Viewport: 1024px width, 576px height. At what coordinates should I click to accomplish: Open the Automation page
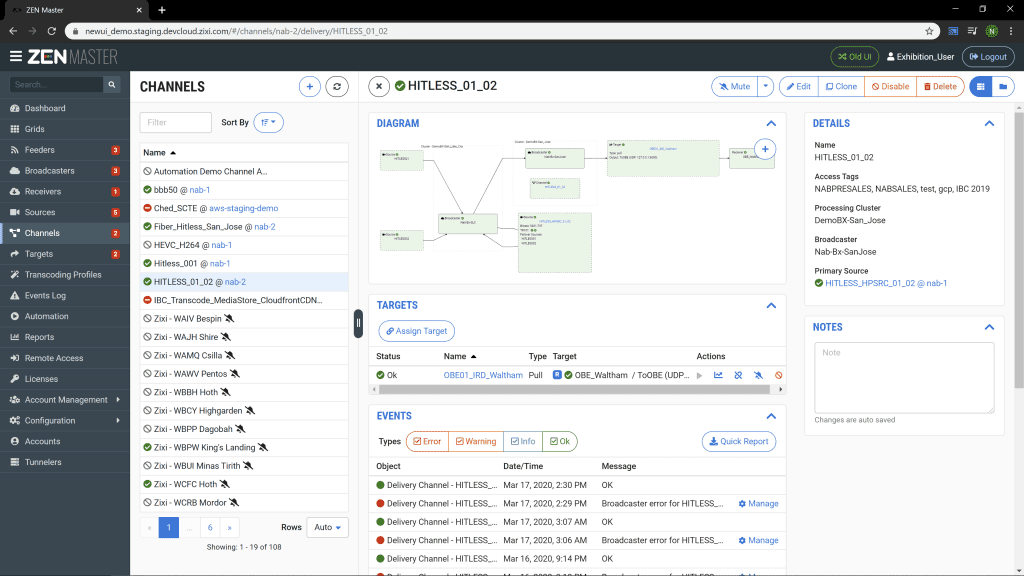[x=65, y=316]
